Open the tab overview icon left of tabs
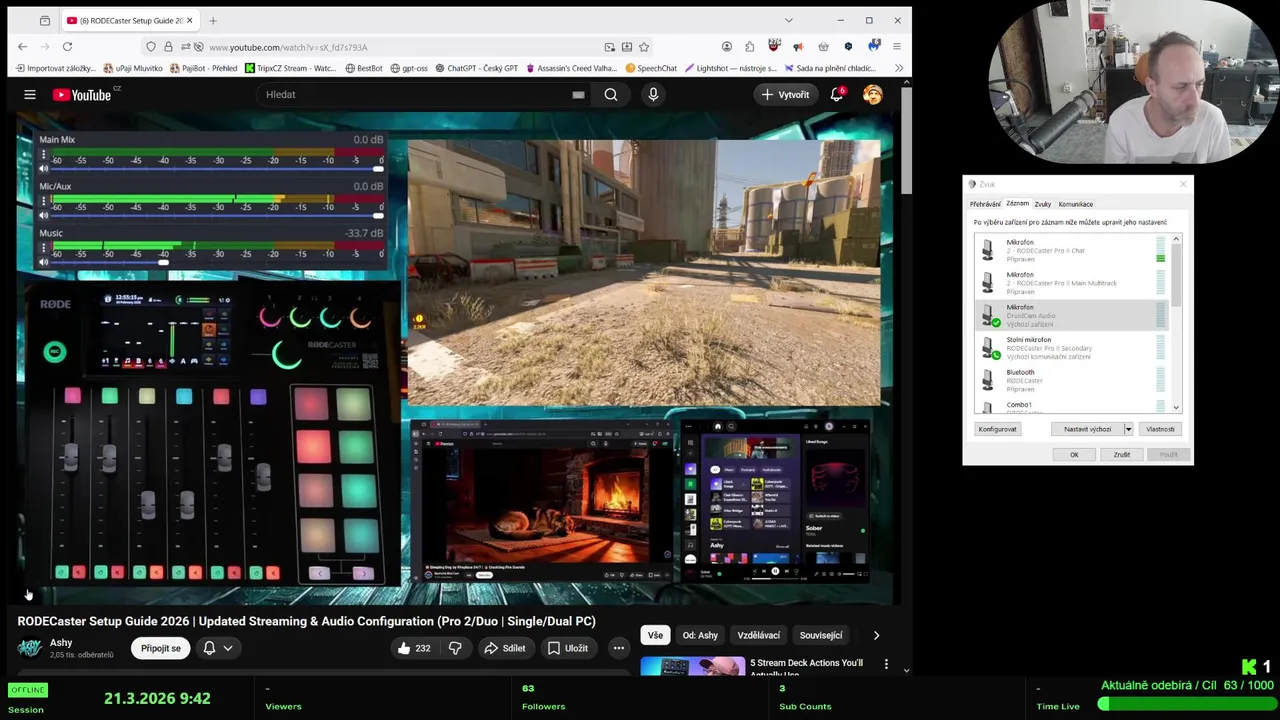This screenshot has width=1280, height=720. click(x=44, y=20)
